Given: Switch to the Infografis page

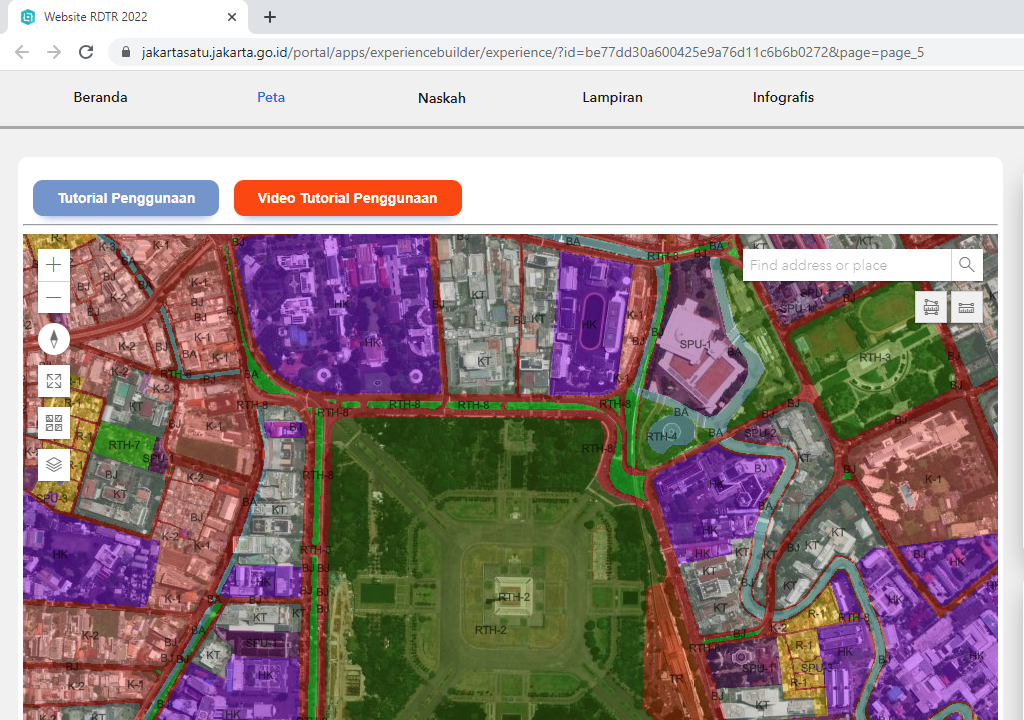Looking at the screenshot, I should (x=783, y=98).
